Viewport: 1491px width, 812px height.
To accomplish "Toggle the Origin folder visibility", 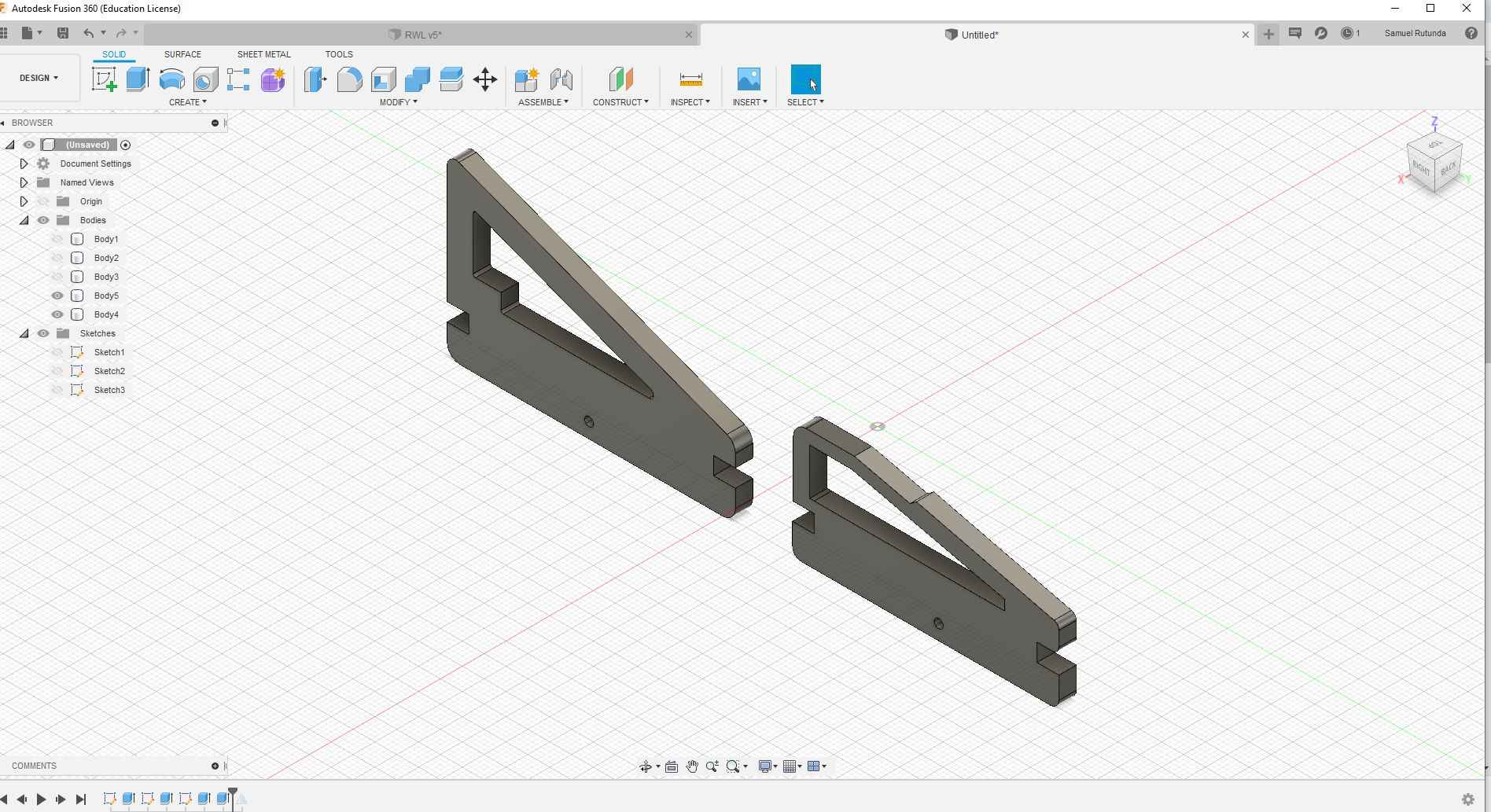I will click(x=43, y=201).
